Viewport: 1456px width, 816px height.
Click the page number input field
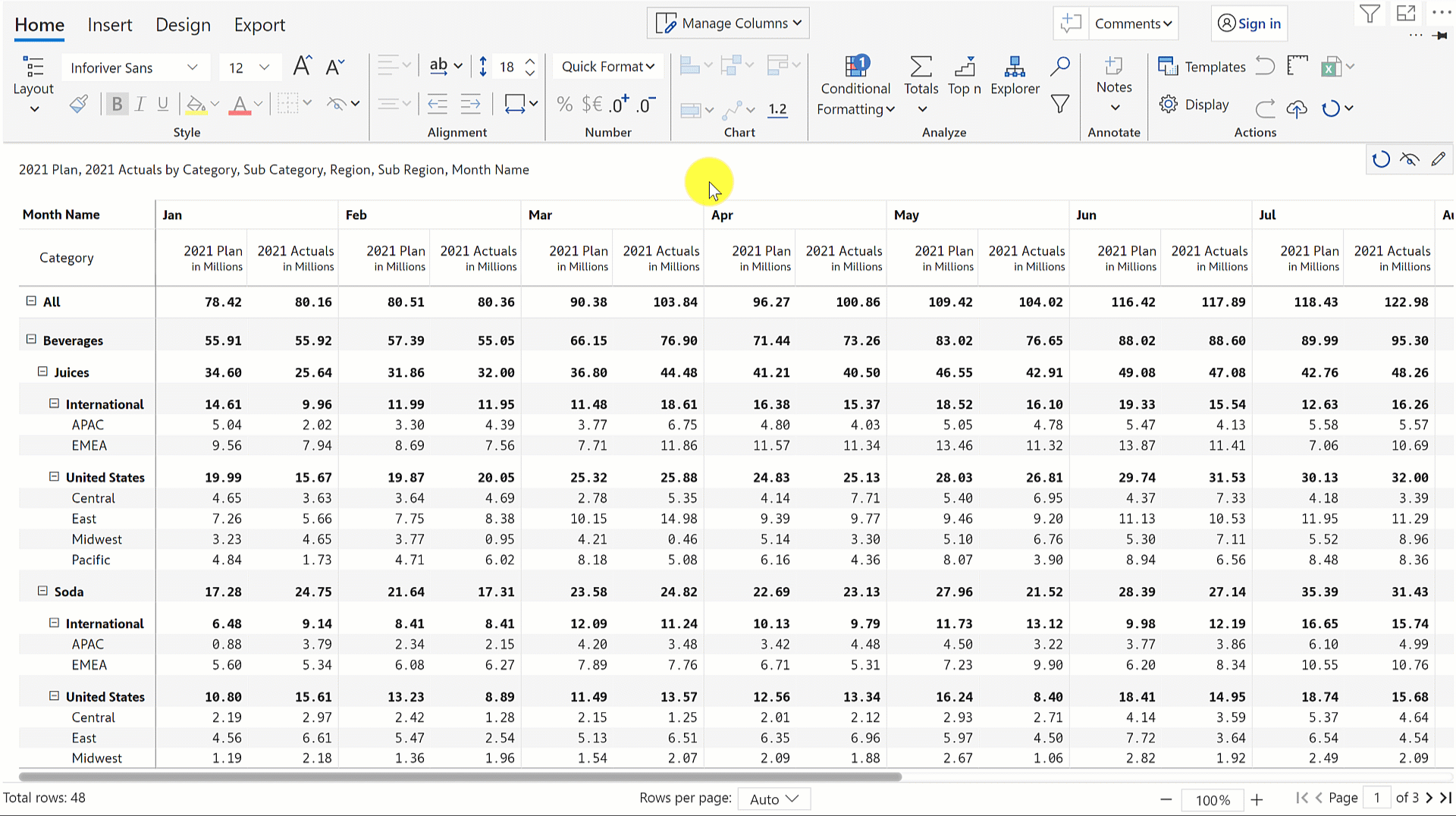coord(1376,798)
